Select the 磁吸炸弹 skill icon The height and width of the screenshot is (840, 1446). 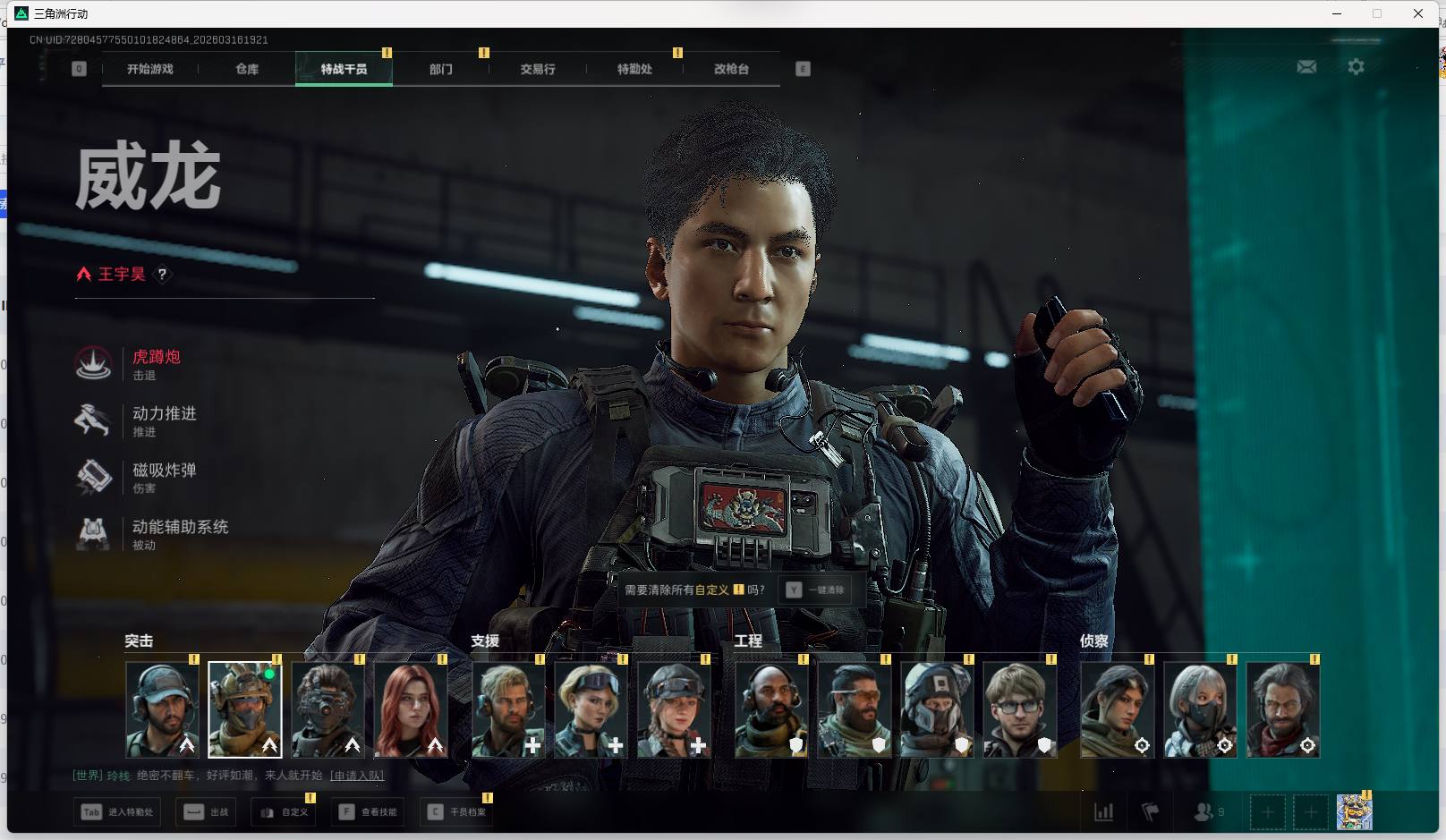(93, 477)
